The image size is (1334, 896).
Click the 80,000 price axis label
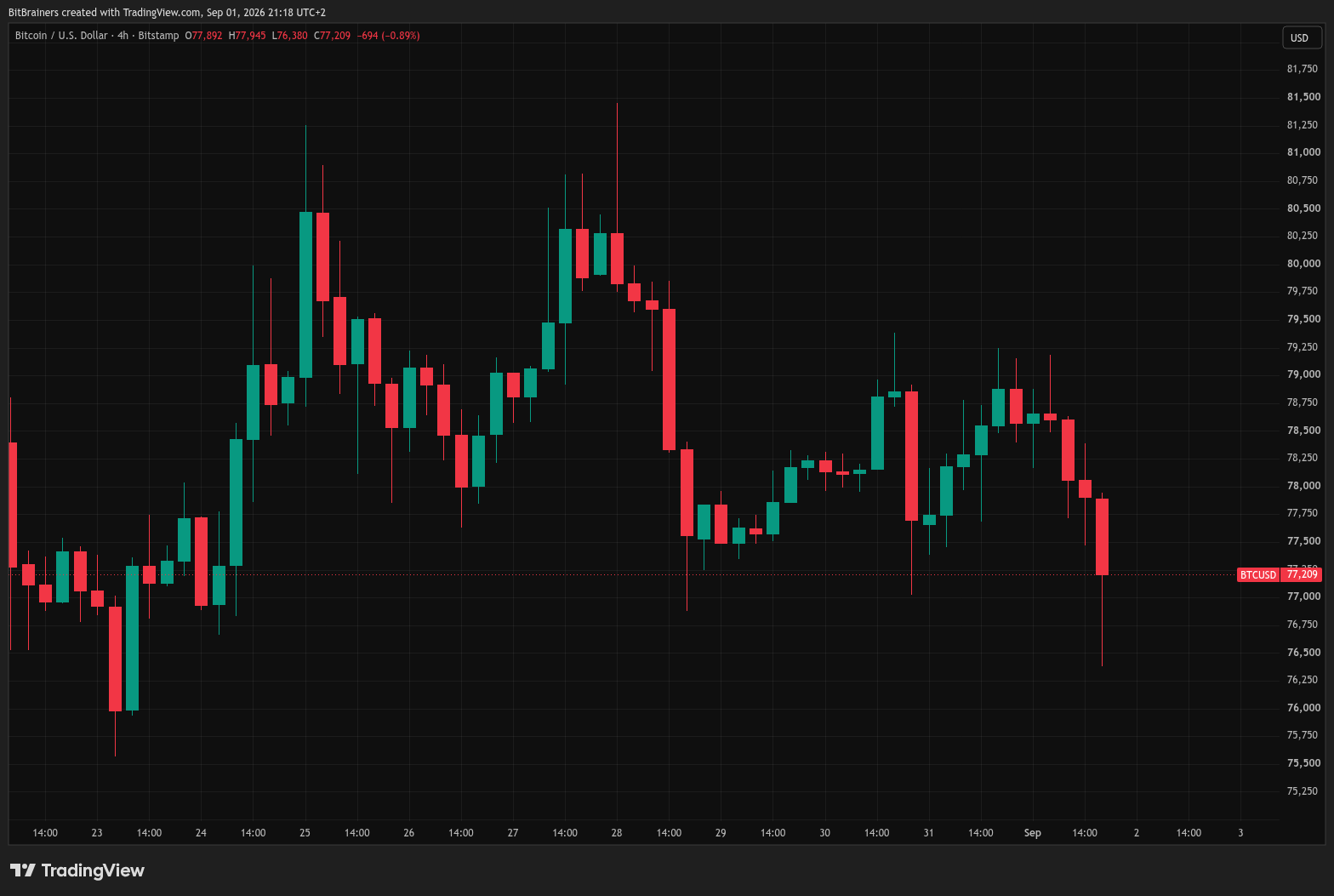(1303, 264)
